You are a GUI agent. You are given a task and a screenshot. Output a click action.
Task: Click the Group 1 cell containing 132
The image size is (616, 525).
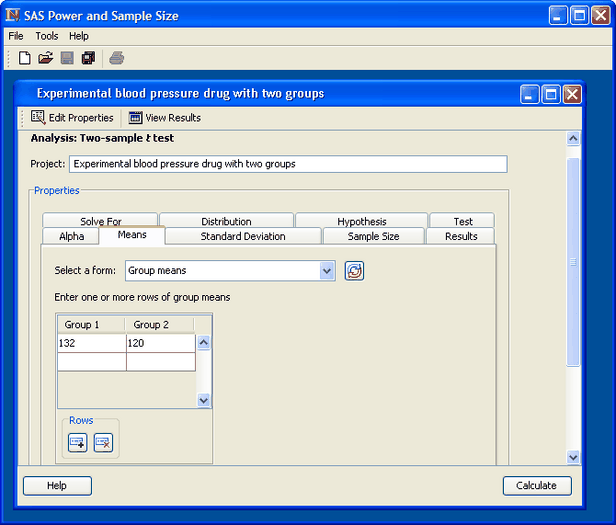tap(91, 343)
